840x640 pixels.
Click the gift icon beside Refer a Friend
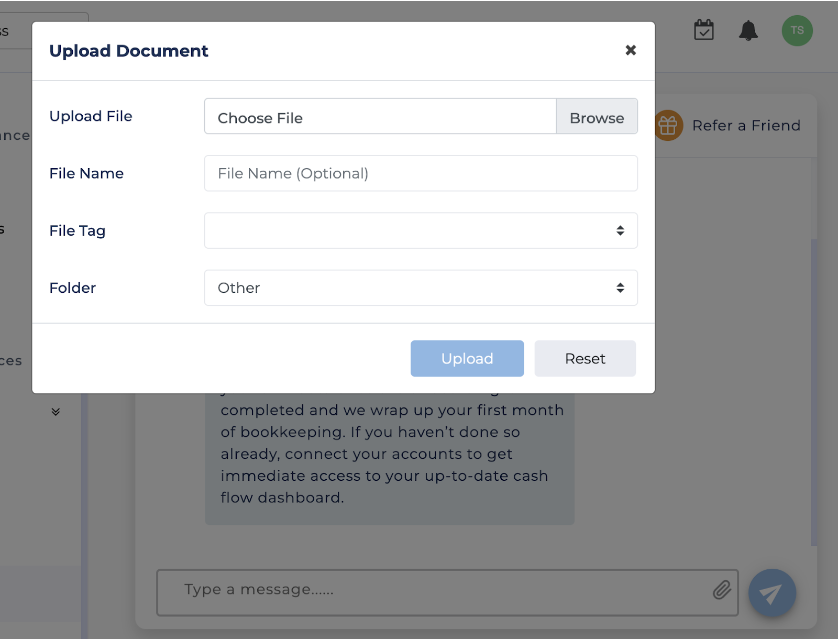pos(668,126)
